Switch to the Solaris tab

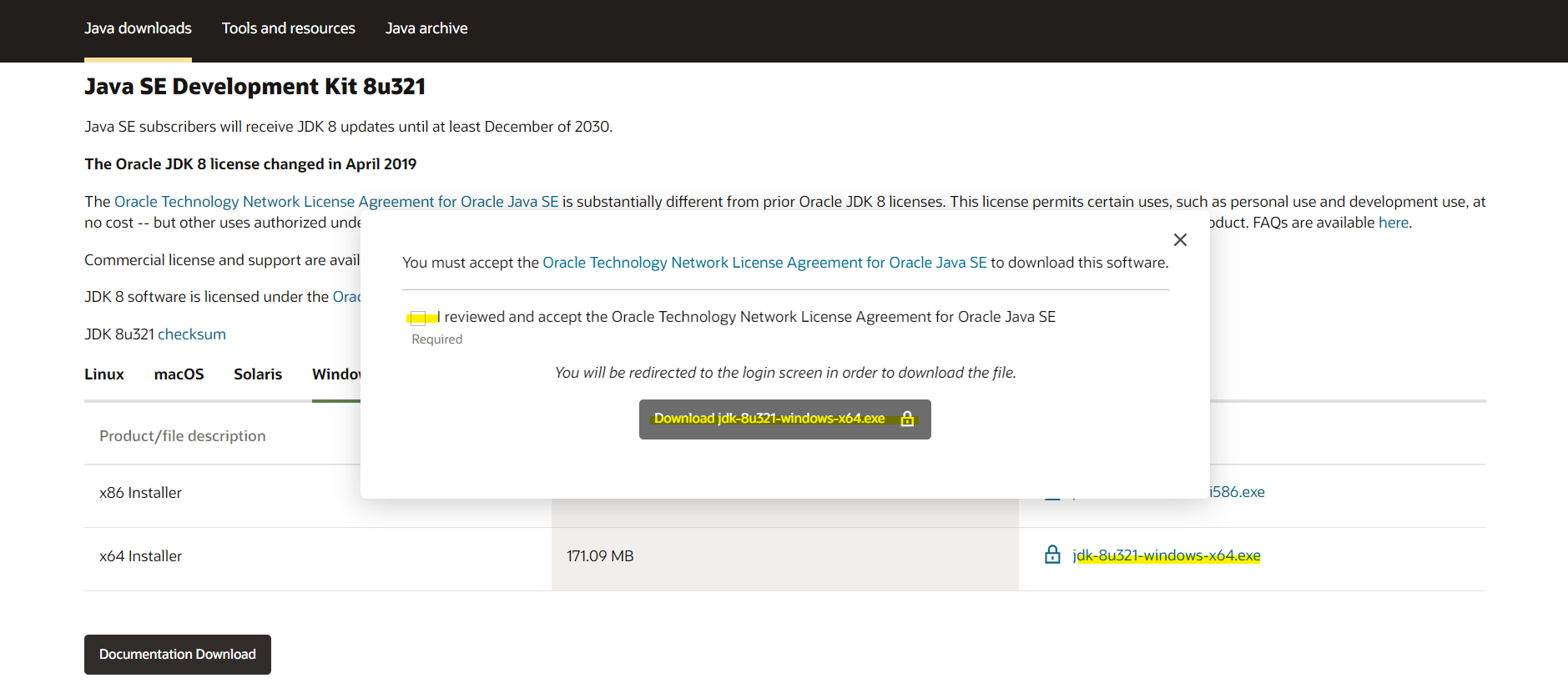point(258,374)
